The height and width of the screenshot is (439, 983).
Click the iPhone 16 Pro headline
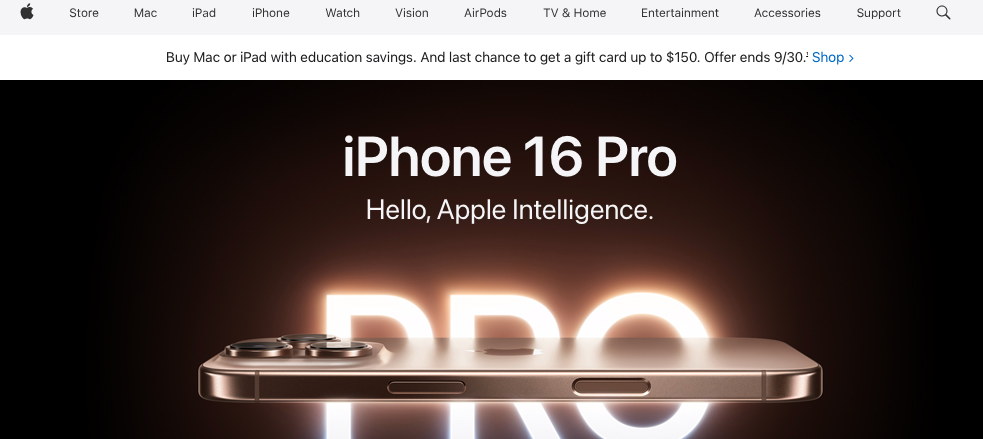tap(510, 157)
